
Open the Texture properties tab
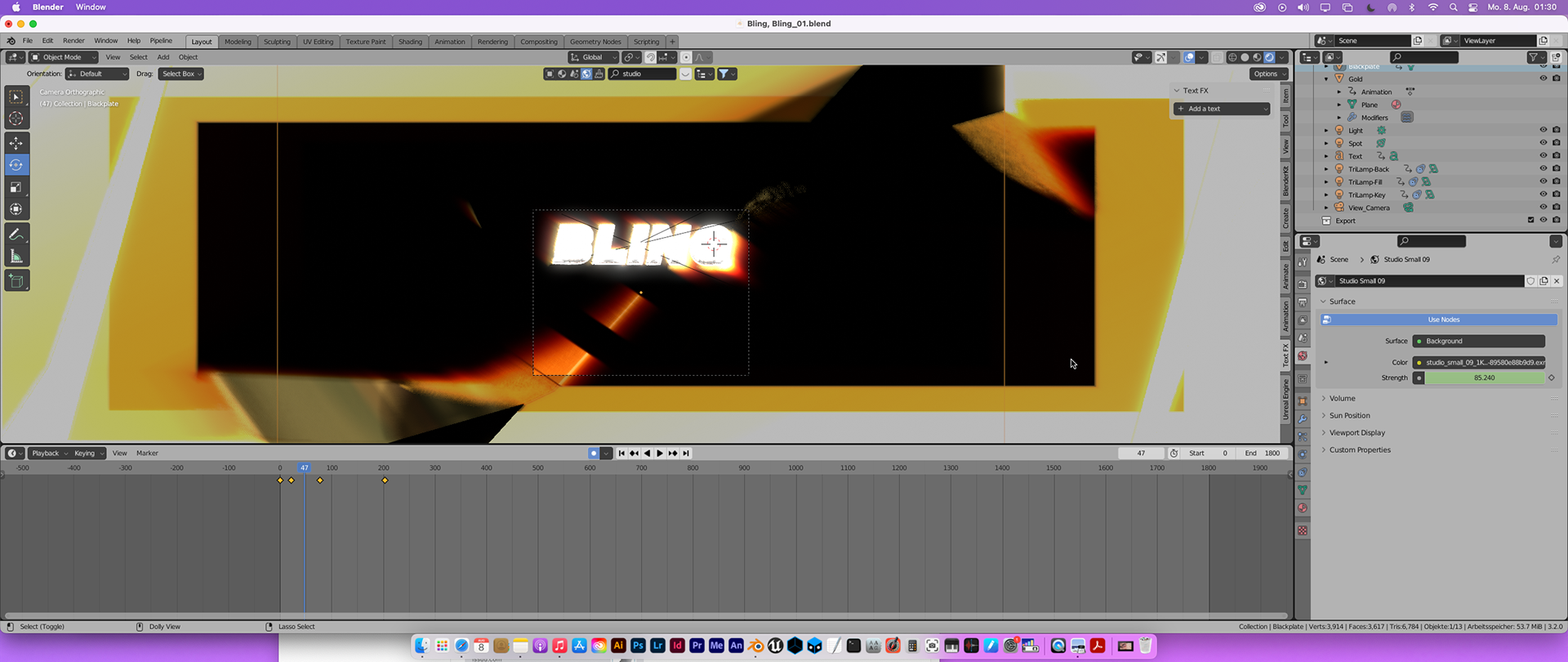point(1303,530)
